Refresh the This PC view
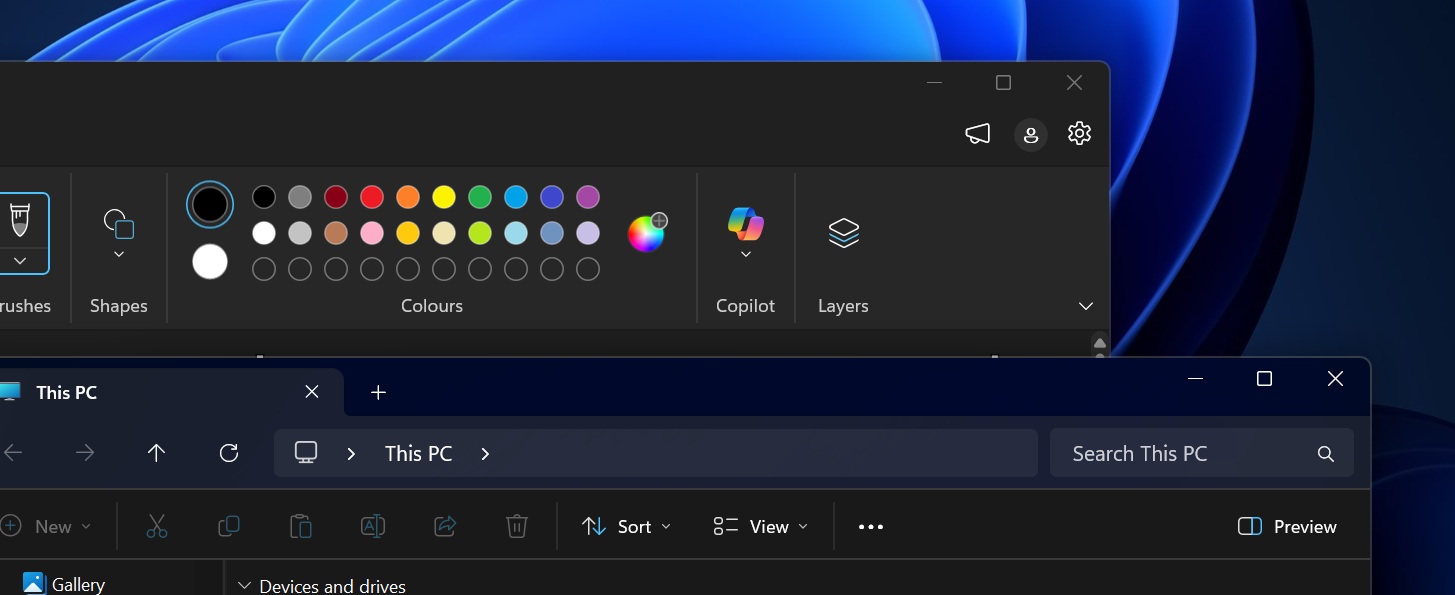 click(x=229, y=453)
